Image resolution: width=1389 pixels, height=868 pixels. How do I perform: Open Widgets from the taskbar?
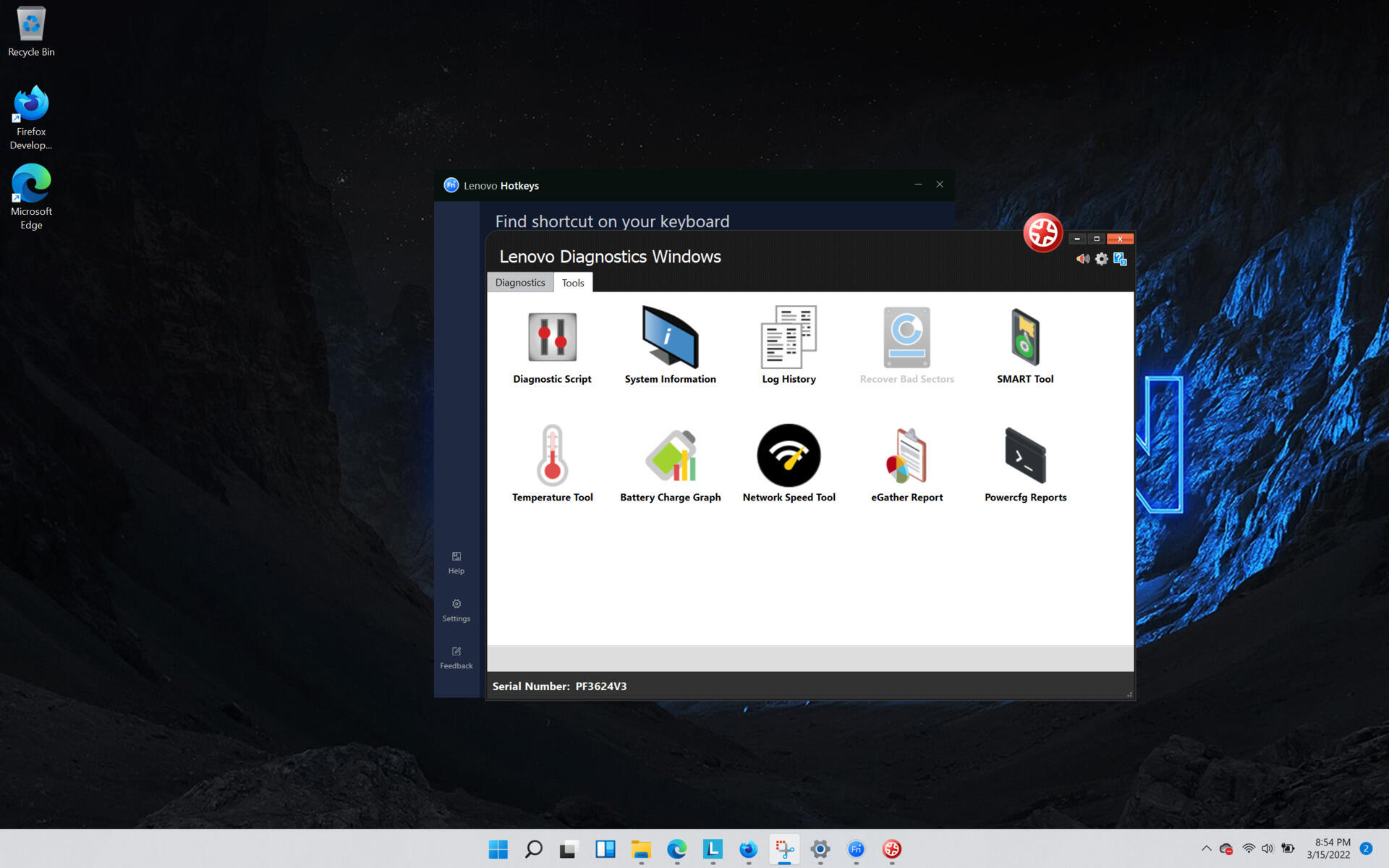[605, 849]
